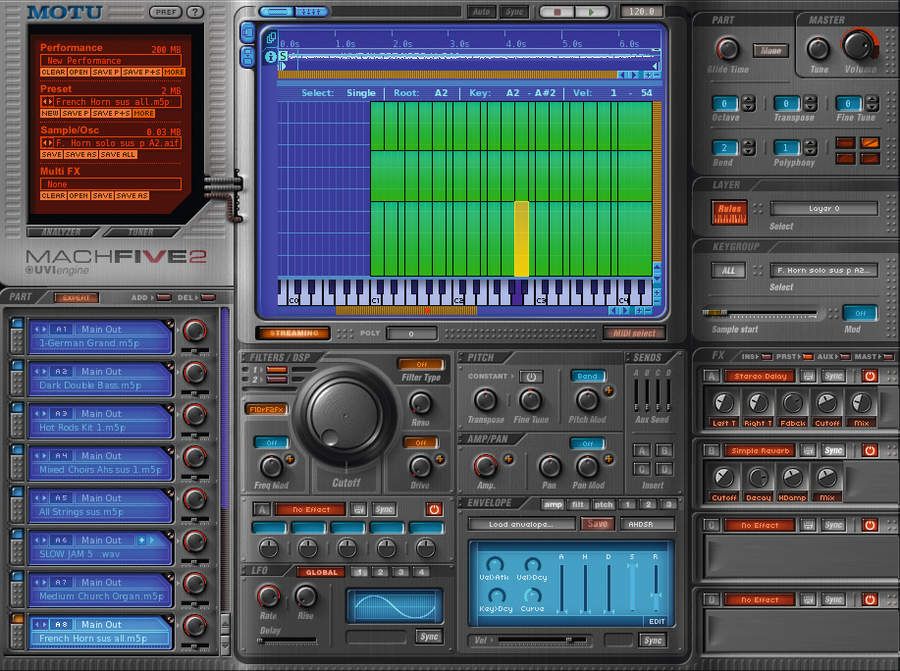900x671 pixels.
Task: Toggle the transport Sync button
Action: coord(514,11)
